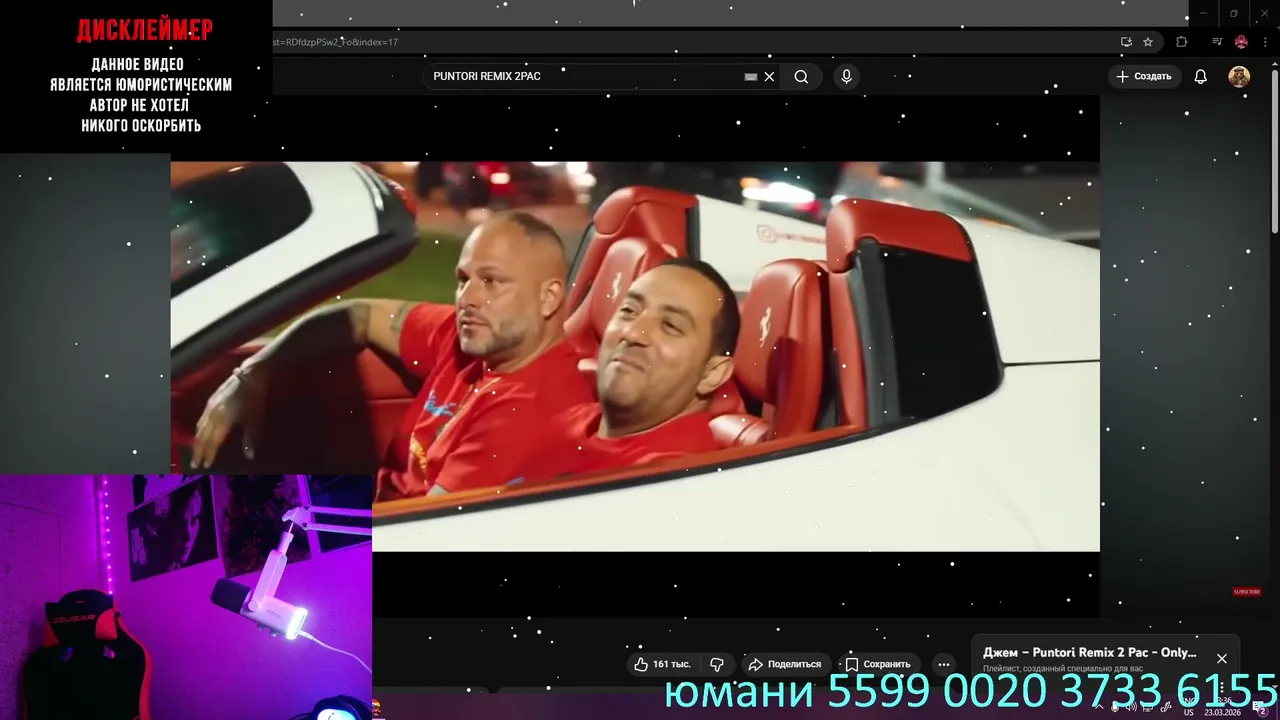Click the scrollbar up arrow
This screenshot has width=1280, height=720.
click(1274, 62)
